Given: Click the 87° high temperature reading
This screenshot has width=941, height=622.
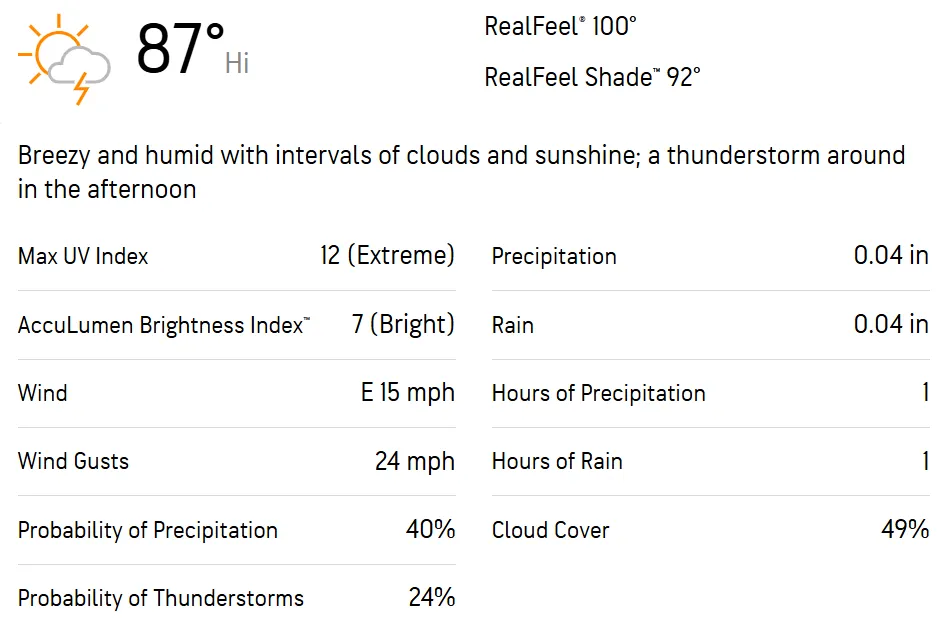Looking at the screenshot, I should coord(181,49).
